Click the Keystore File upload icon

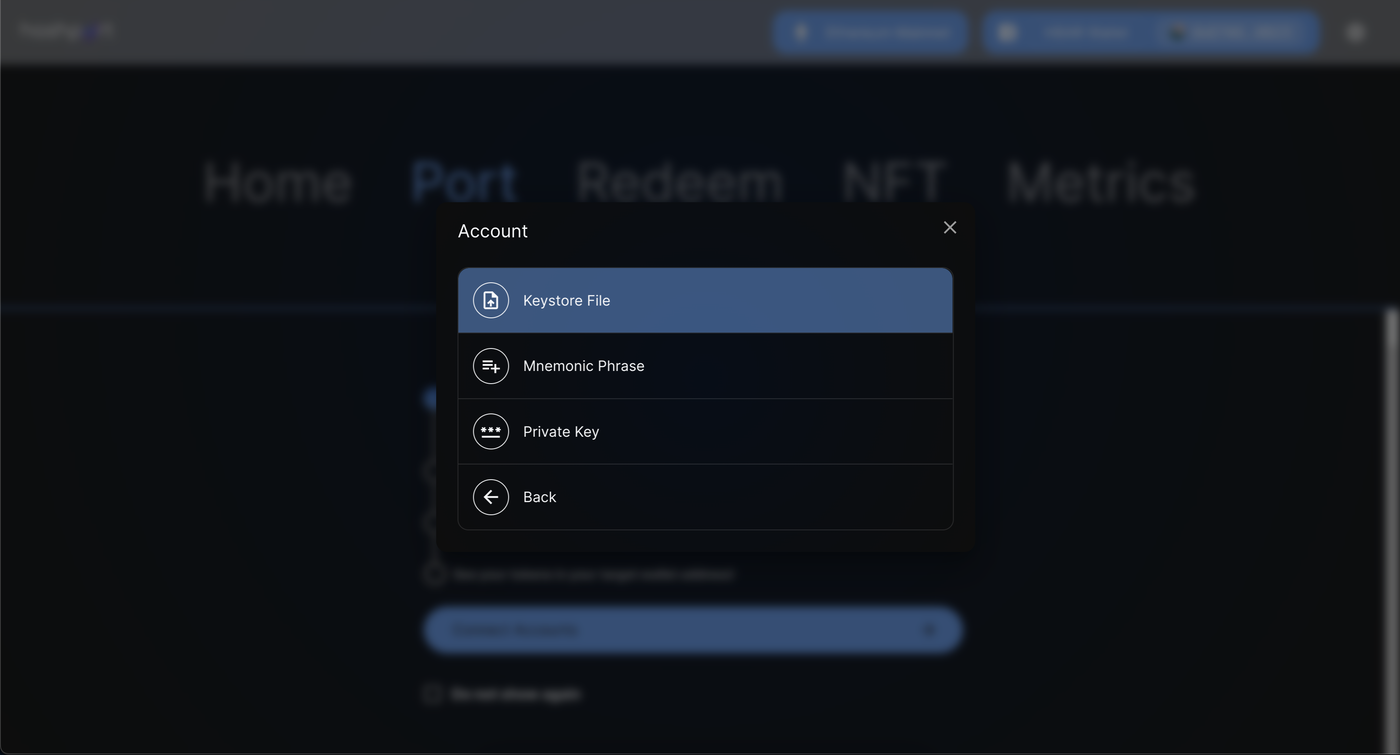click(490, 300)
